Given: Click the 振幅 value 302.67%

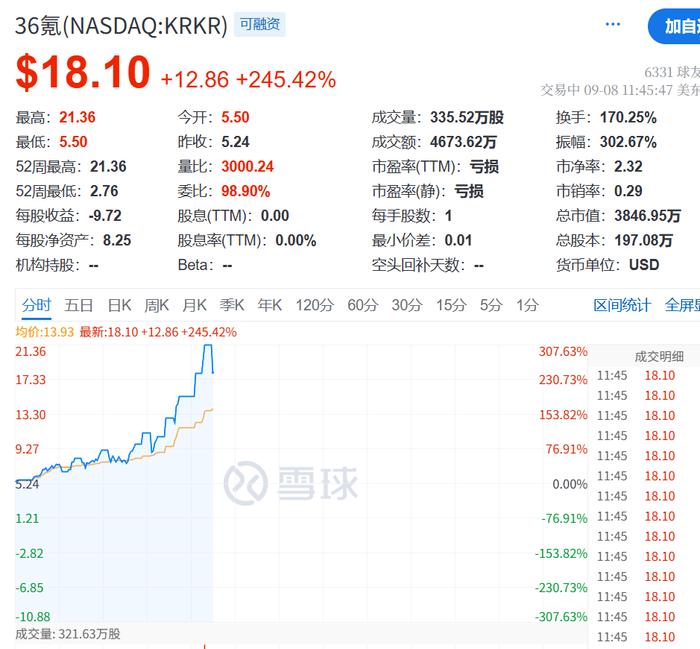Looking at the screenshot, I should click(628, 142).
